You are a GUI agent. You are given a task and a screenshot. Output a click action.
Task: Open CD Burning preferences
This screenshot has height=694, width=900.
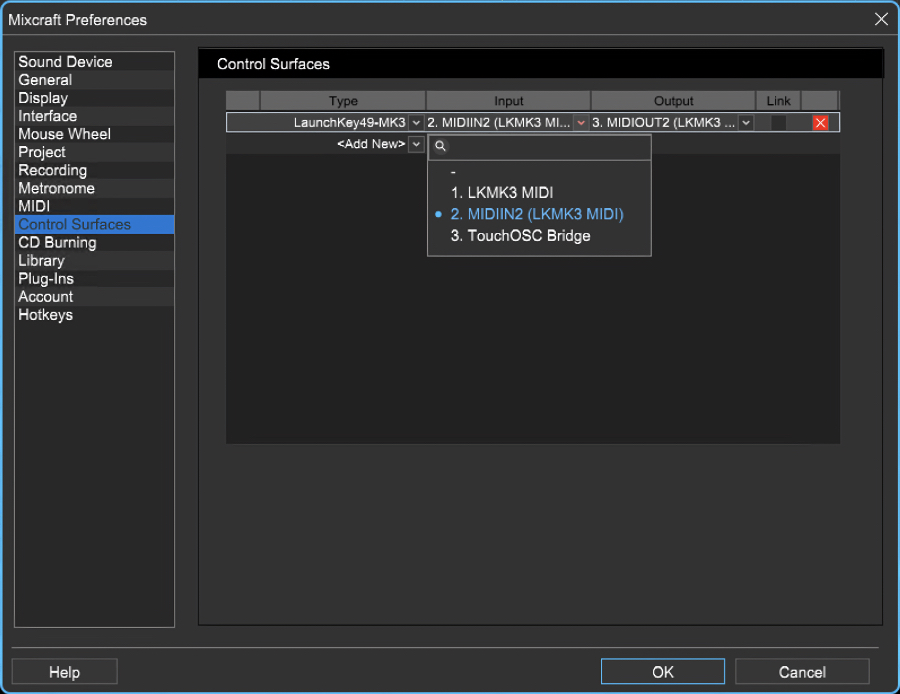[94, 242]
